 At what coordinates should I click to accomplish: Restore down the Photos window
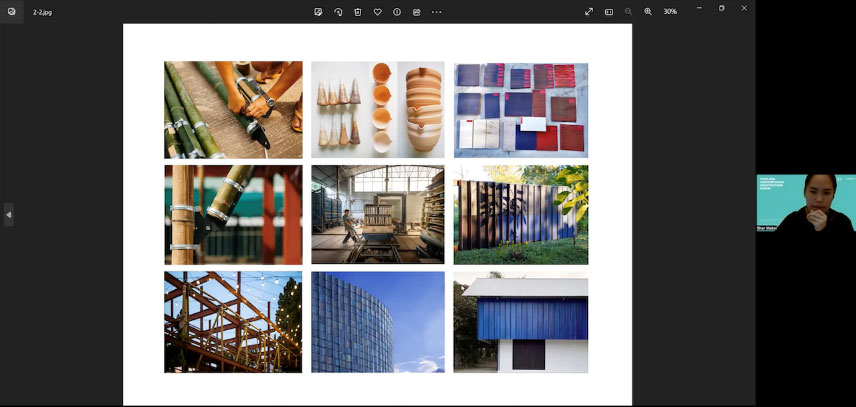(721, 8)
